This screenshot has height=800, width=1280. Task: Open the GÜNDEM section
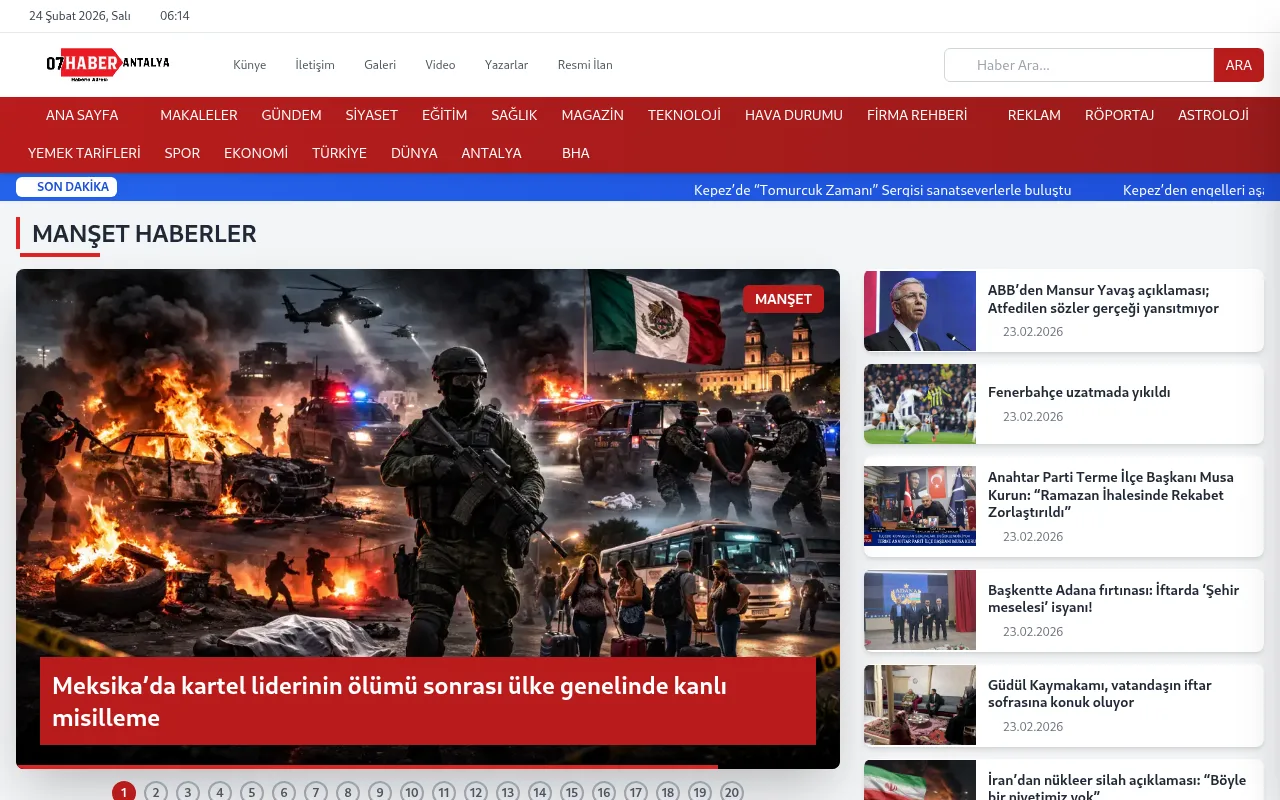click(x=291, y=115)
